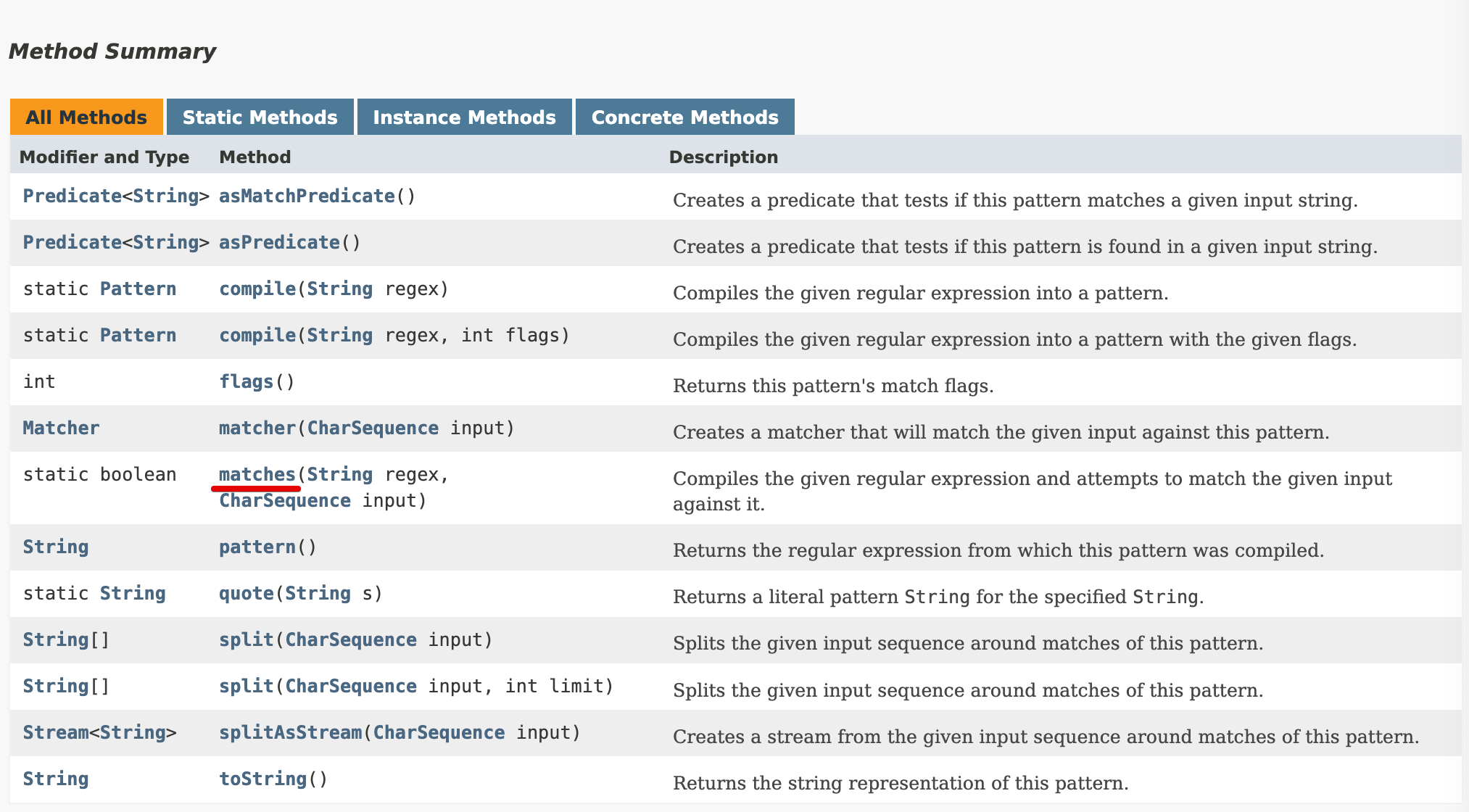Open Pattern type link in compile(String regex) row
This screenshot has width=1469, height=812.
(x=138, y=289)
